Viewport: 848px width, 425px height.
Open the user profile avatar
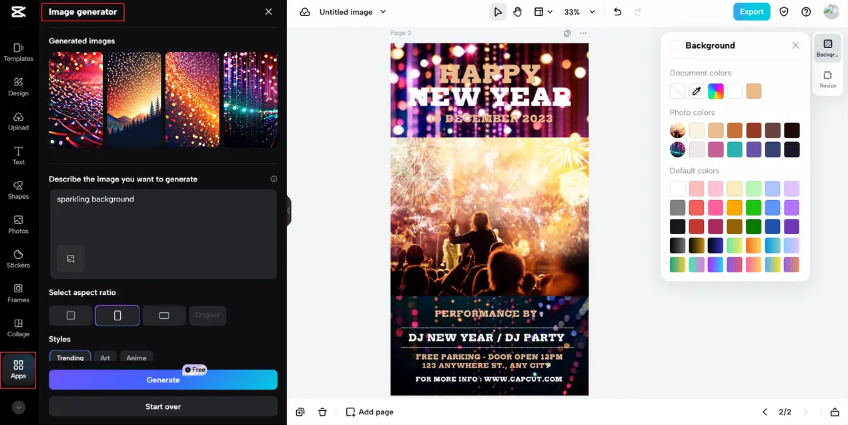831,12
